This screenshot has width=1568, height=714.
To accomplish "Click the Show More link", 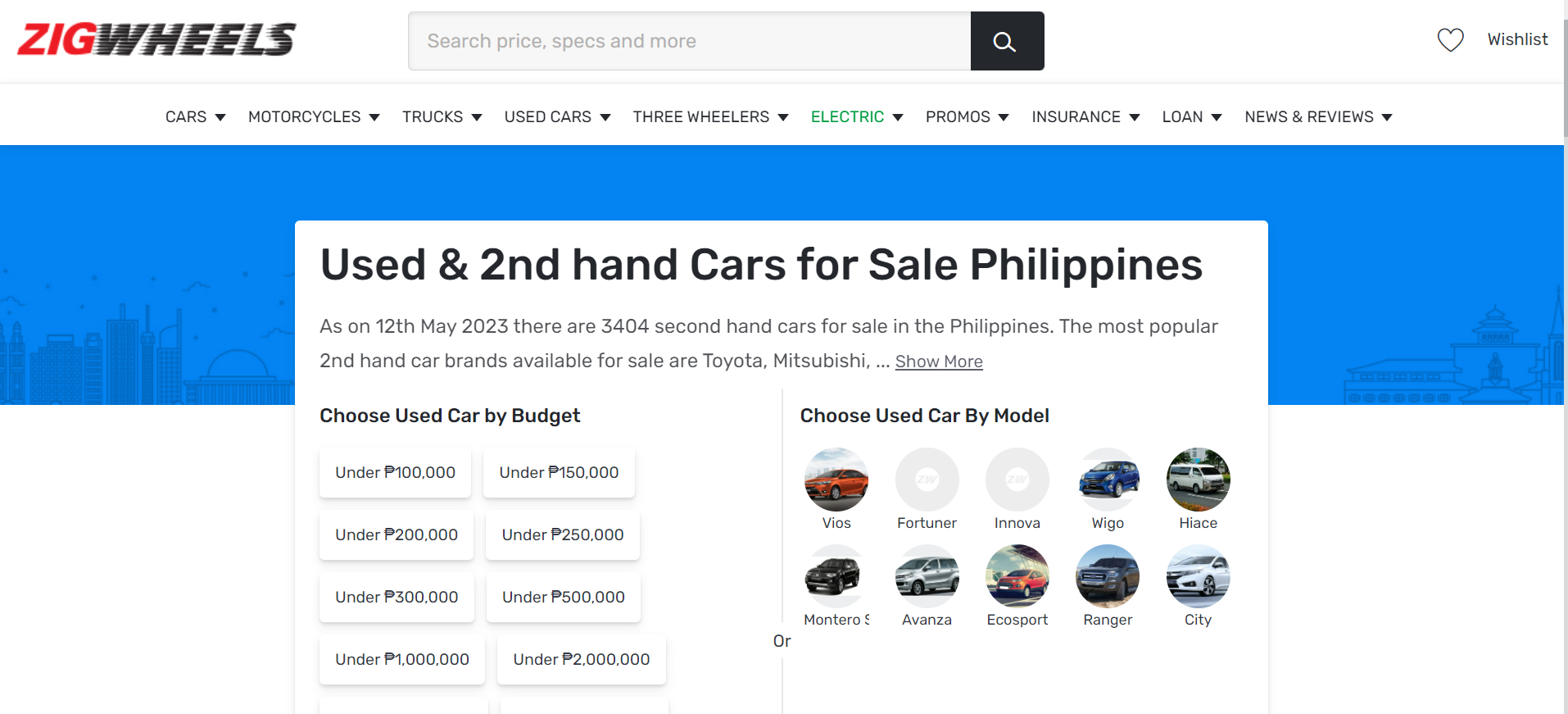I will [x=939, y=362].
